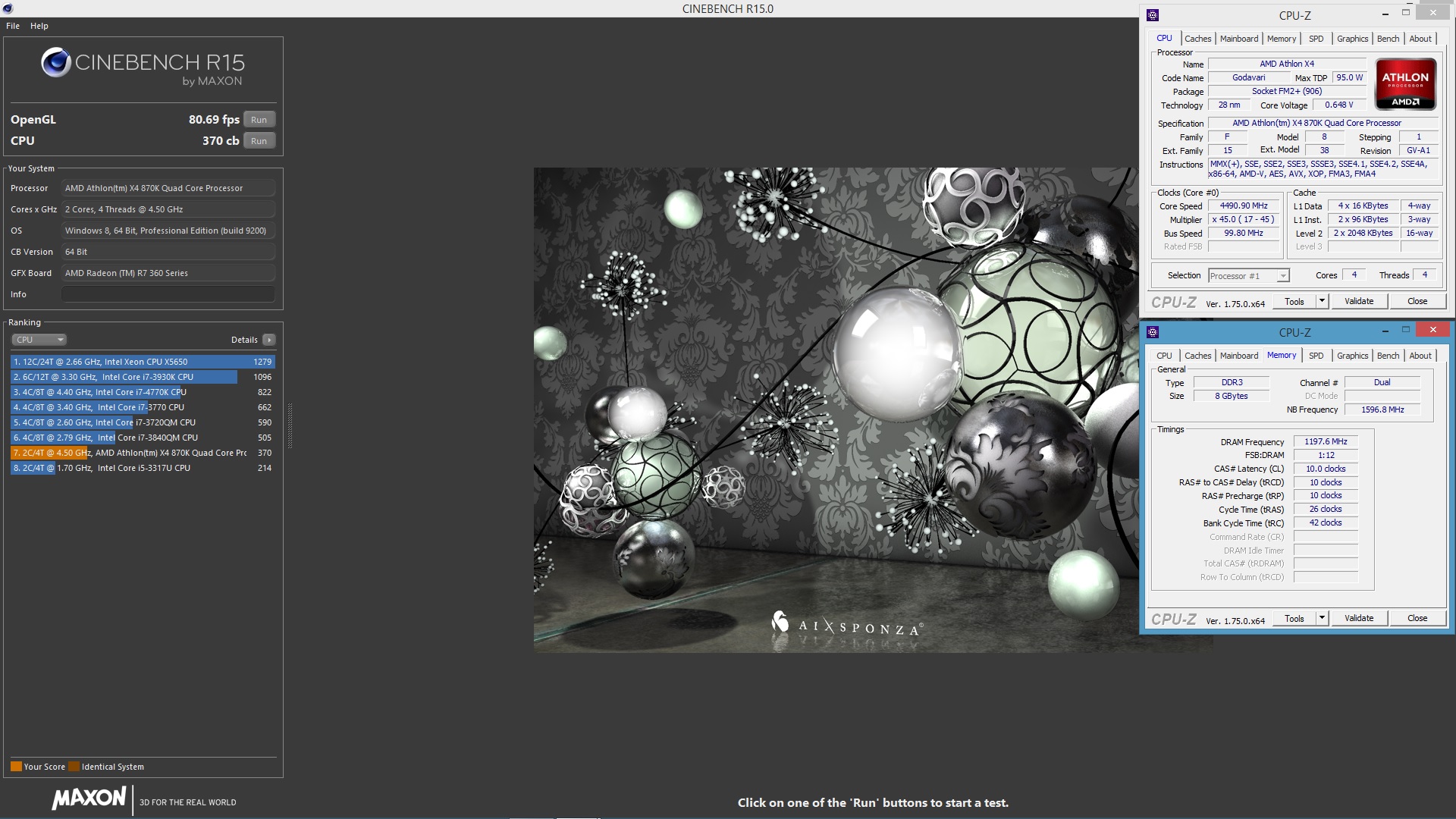Screen dimensions: 1456x819
Task: Open Caches tab in upper CPU-Z window
Action: click(x=1197, y=39)
